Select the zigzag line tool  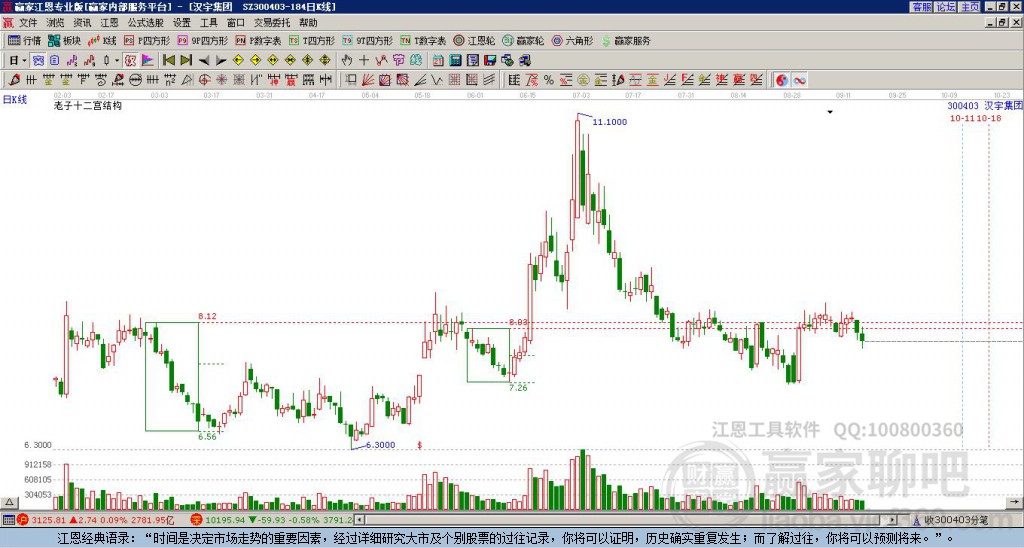(436, 80)
